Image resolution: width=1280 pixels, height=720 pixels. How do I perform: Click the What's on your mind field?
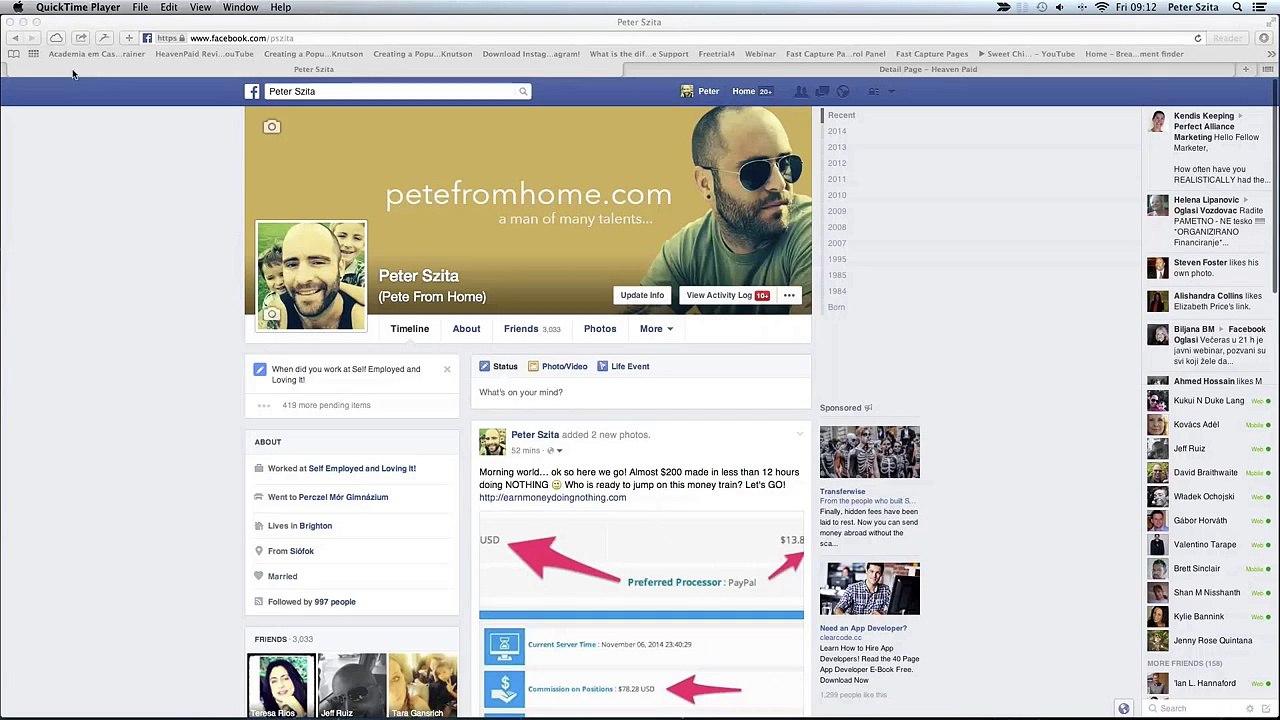pyautogui.click(x=640, y=392)
